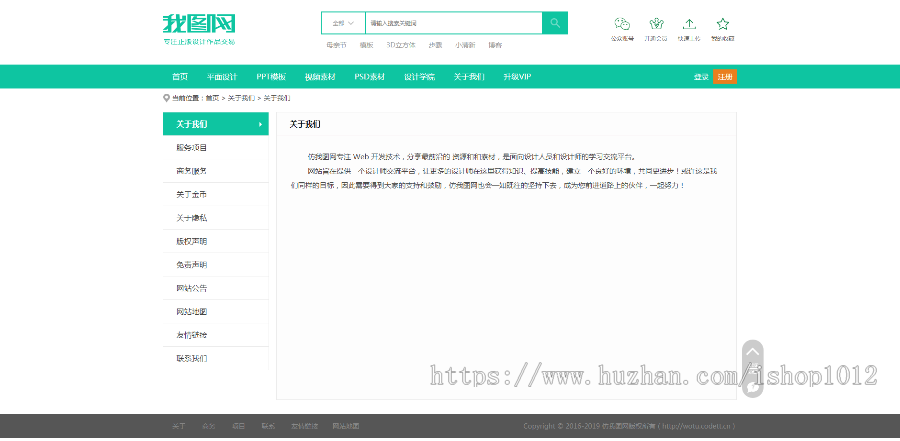The height and width of the screenshot is (441, 900).
Task: Open the search category dropdown
Action: [x=343, y=23]
